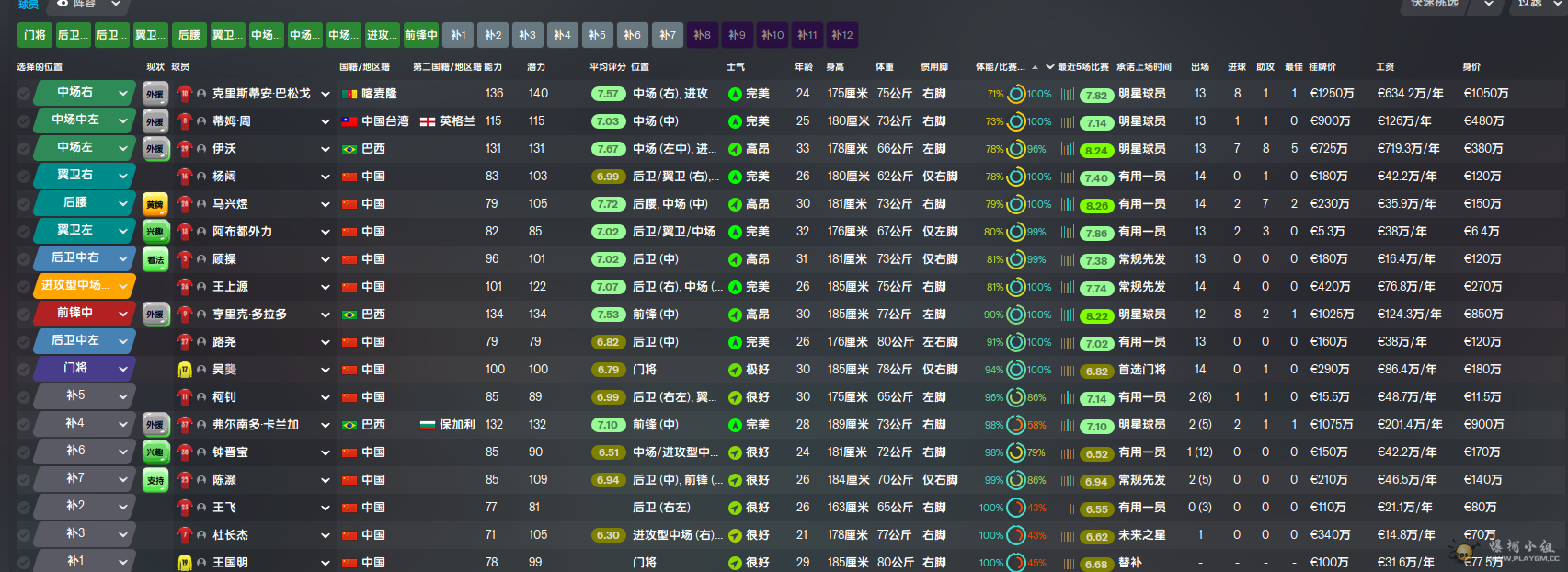The image size is (1568, 572).
Task: Open player 弗尔南多·卡兰加 by name
Action: click(255, 425)
